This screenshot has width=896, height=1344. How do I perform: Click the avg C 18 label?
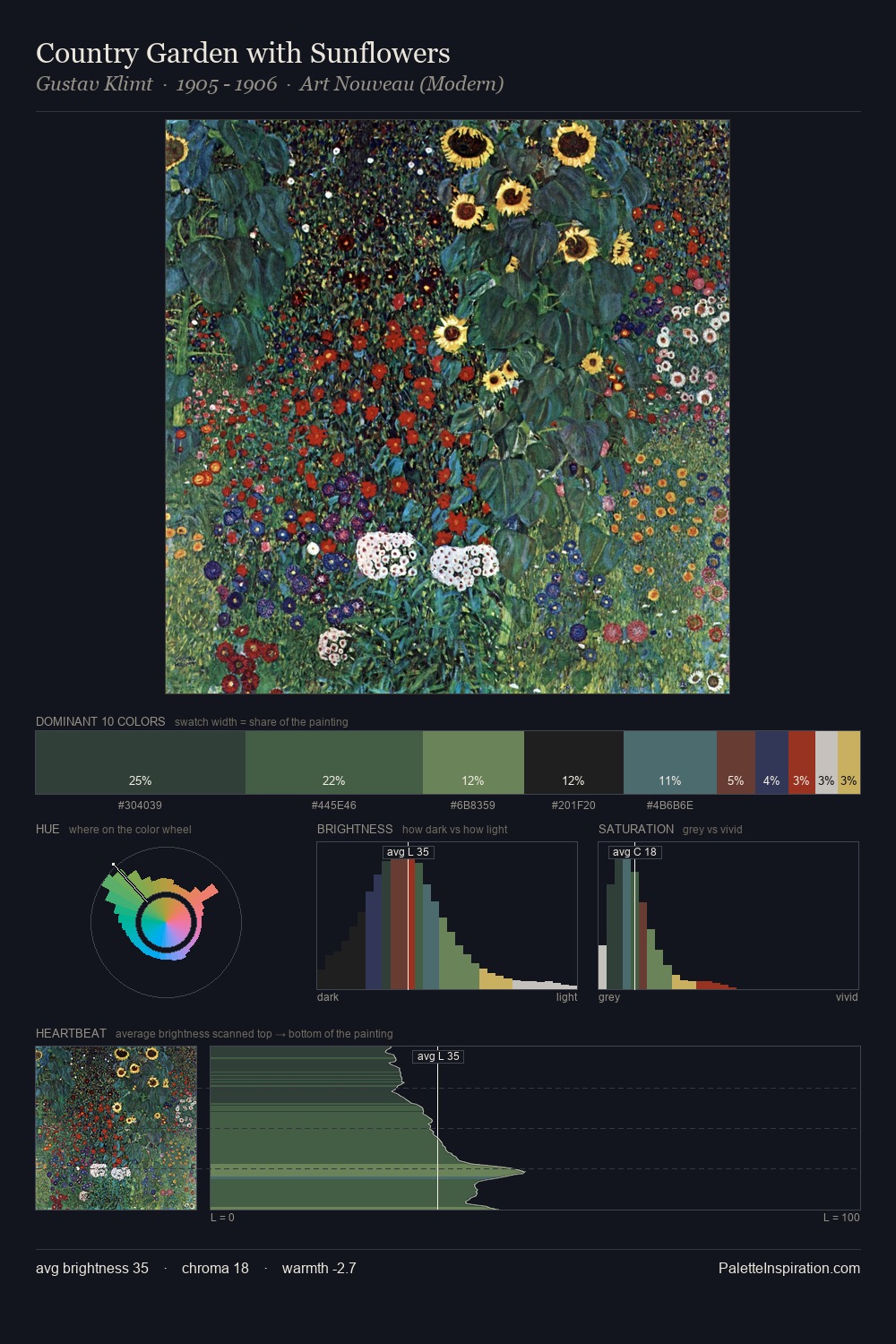[x=634, y=852]
